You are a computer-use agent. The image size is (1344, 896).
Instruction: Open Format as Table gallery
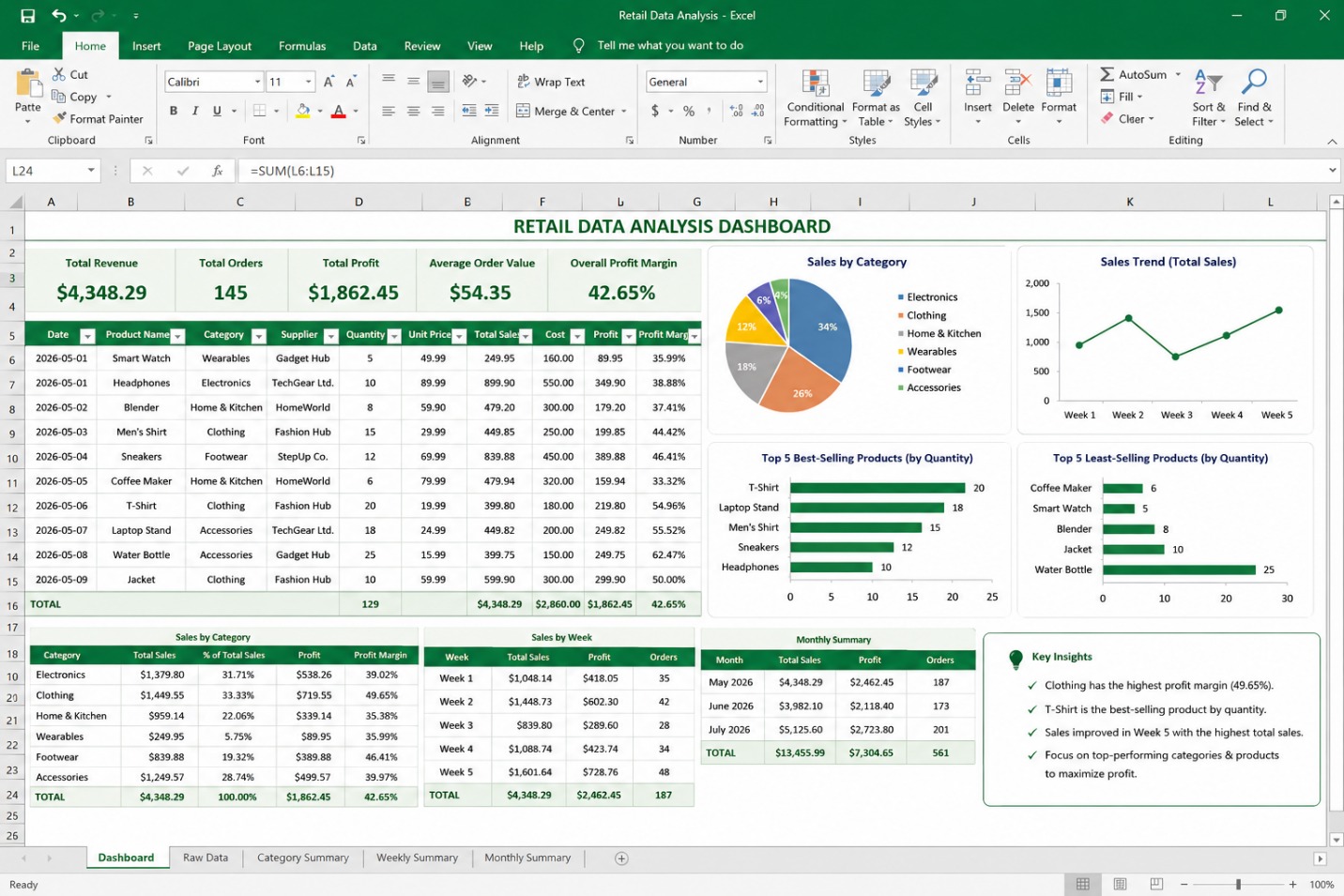(876, 98)
